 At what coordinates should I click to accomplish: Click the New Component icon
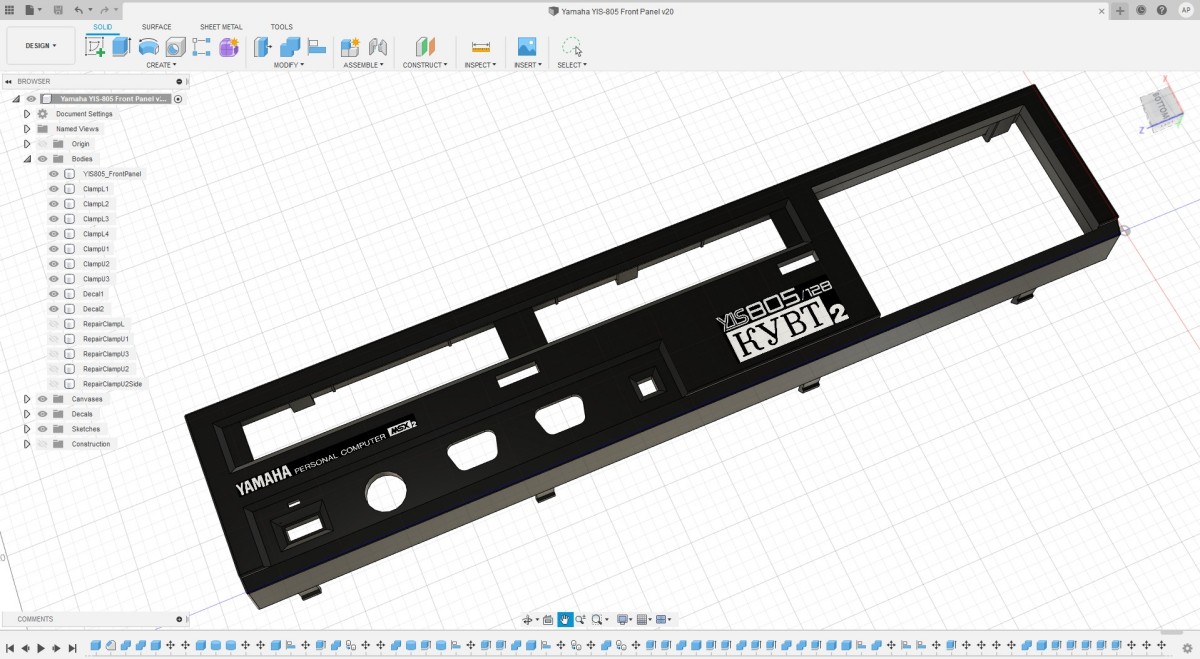pyautogui.click(x=350, y=47)
